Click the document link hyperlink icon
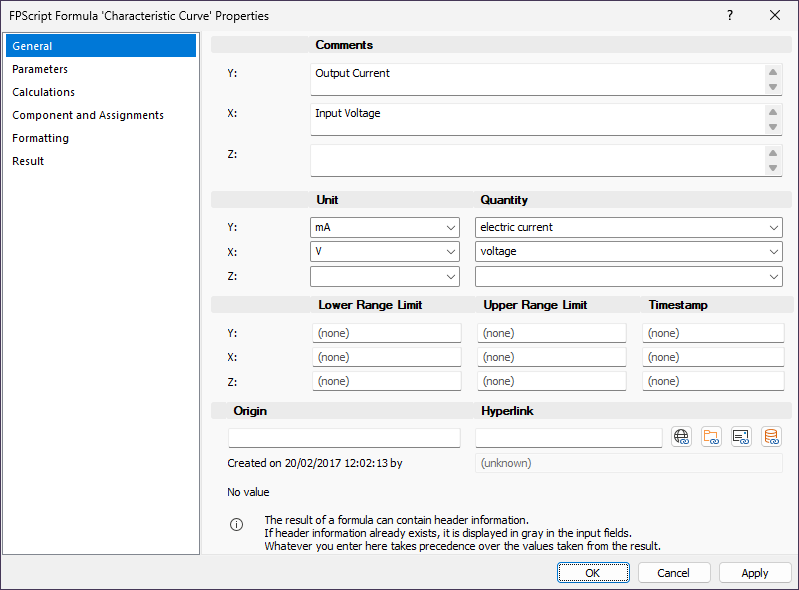 point(741,437)
